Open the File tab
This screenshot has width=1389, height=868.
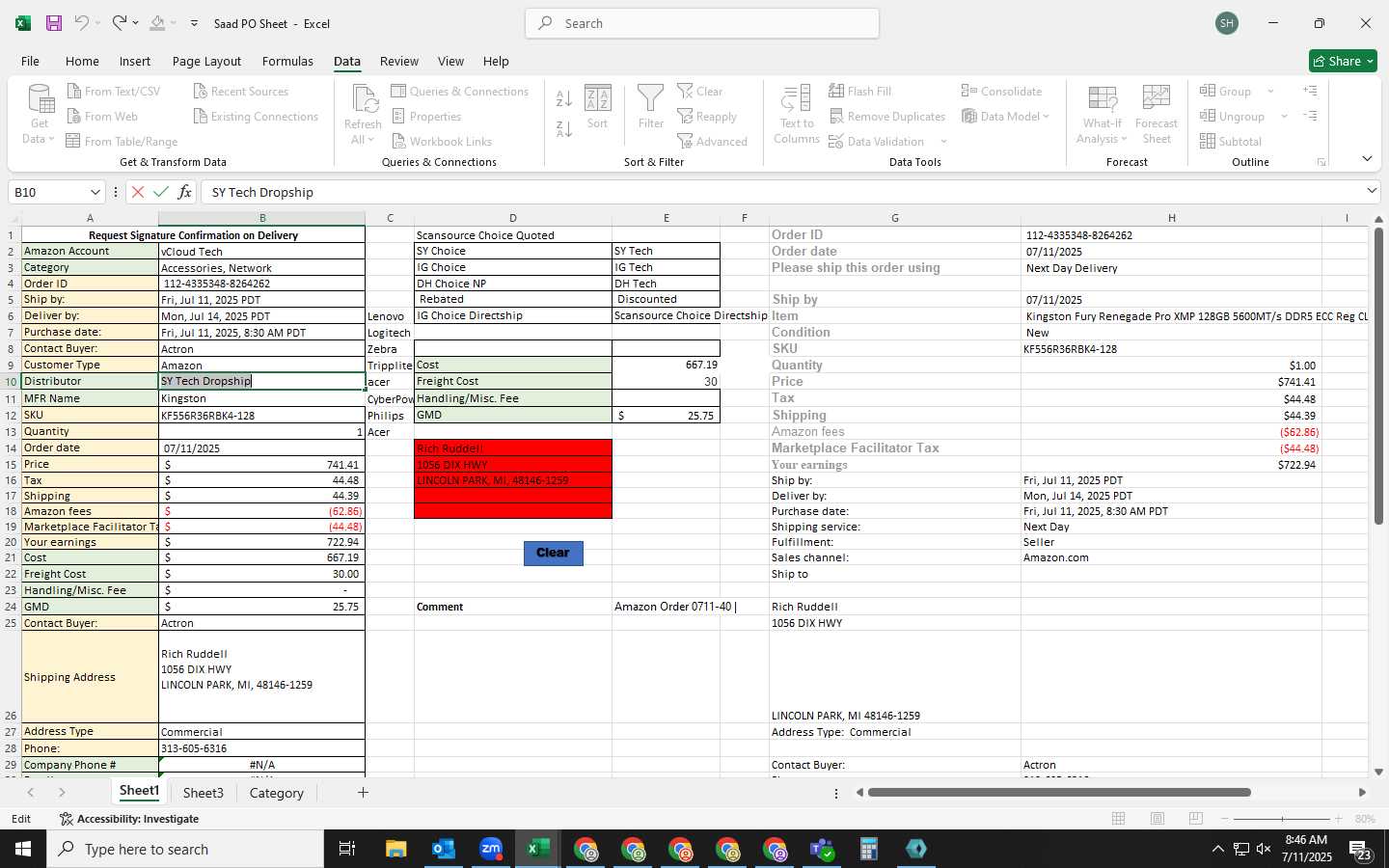30,61
